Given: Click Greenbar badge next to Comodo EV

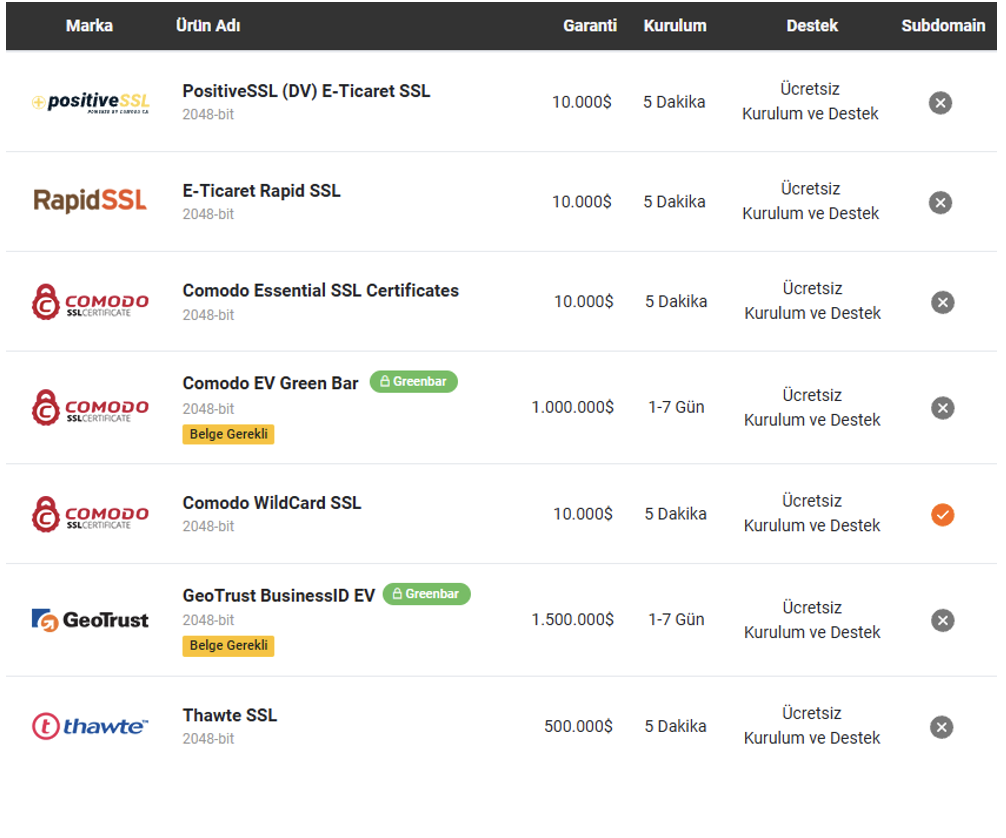Looking at the screenshot, I should coord(413,381).
